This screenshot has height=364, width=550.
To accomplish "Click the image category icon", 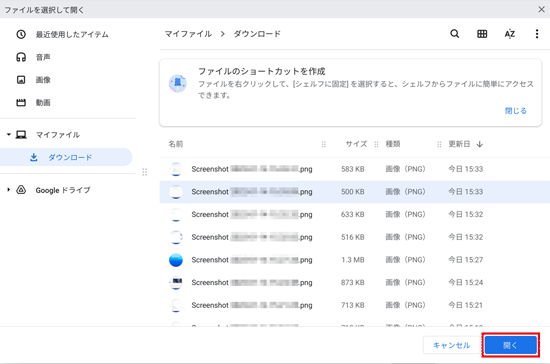I will (x=21, y=80).
